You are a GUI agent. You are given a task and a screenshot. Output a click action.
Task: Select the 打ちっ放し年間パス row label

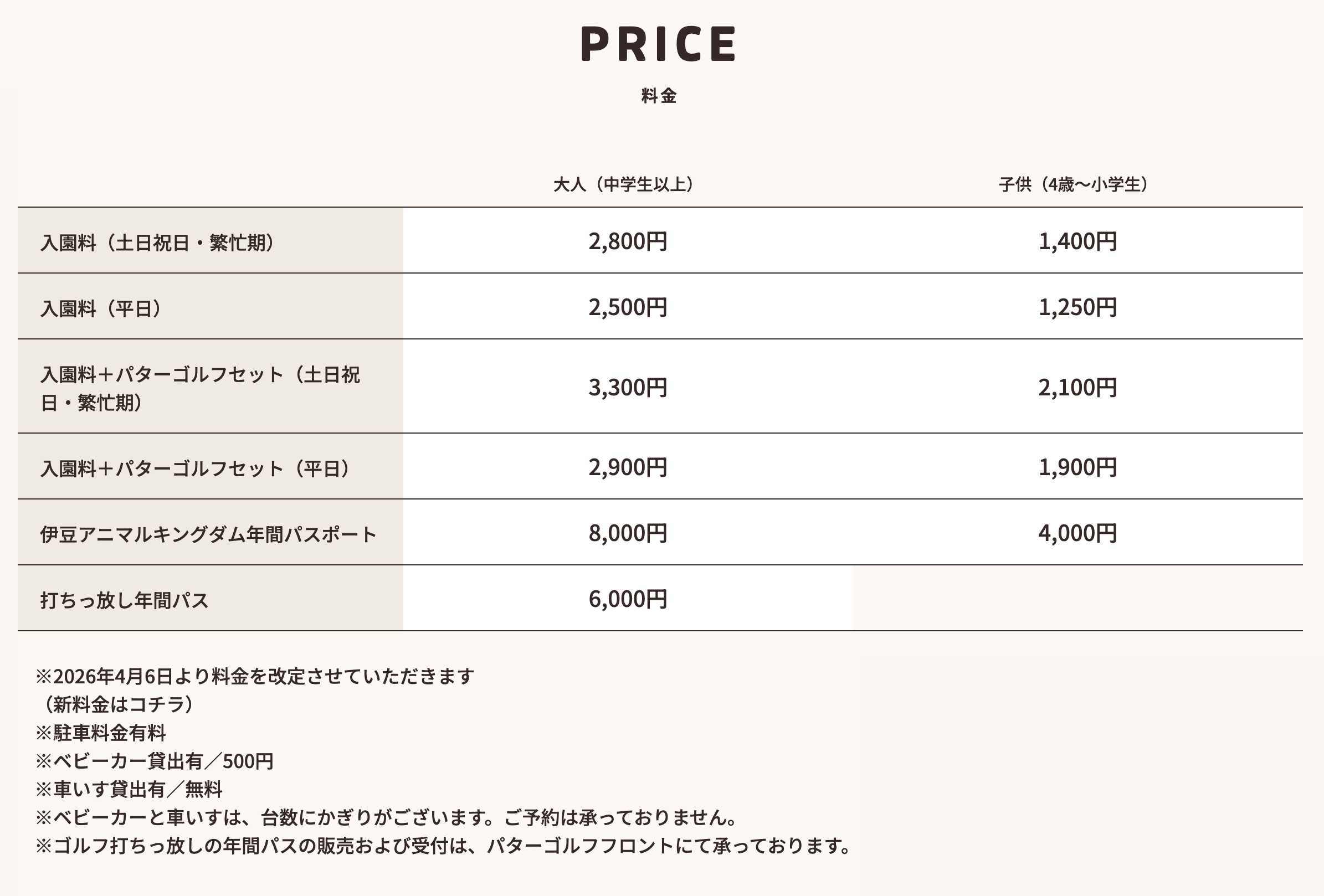(124, 600)
